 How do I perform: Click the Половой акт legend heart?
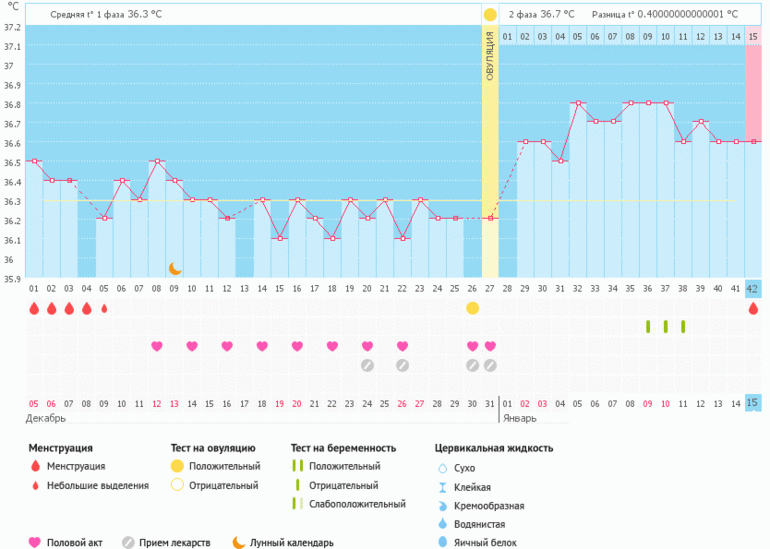coord(35,542)
